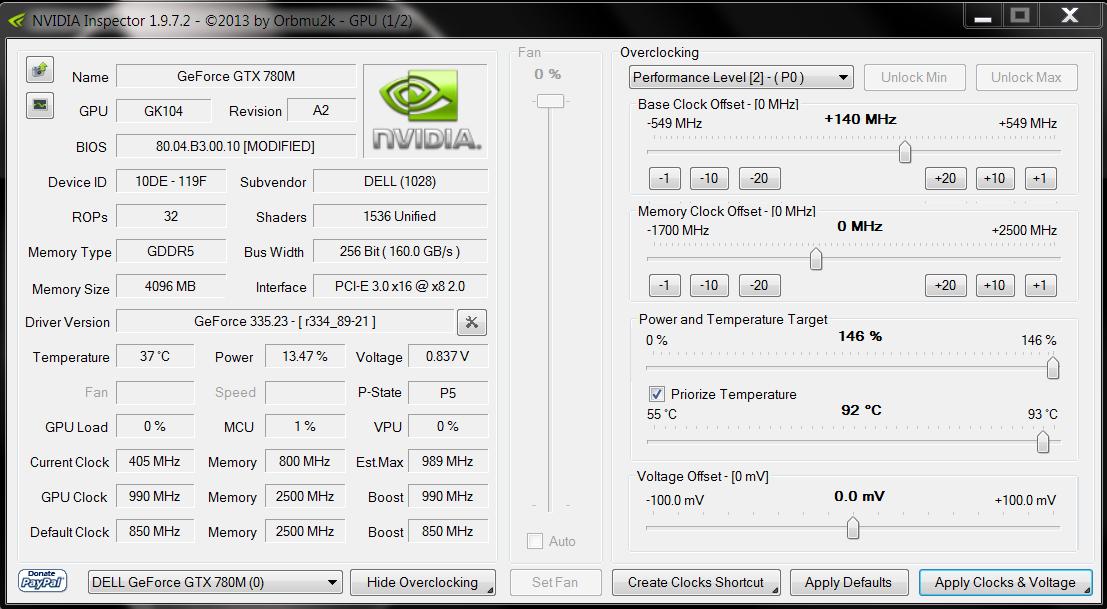Click -10 under Base Clock Offset

(x=709, y=179)
